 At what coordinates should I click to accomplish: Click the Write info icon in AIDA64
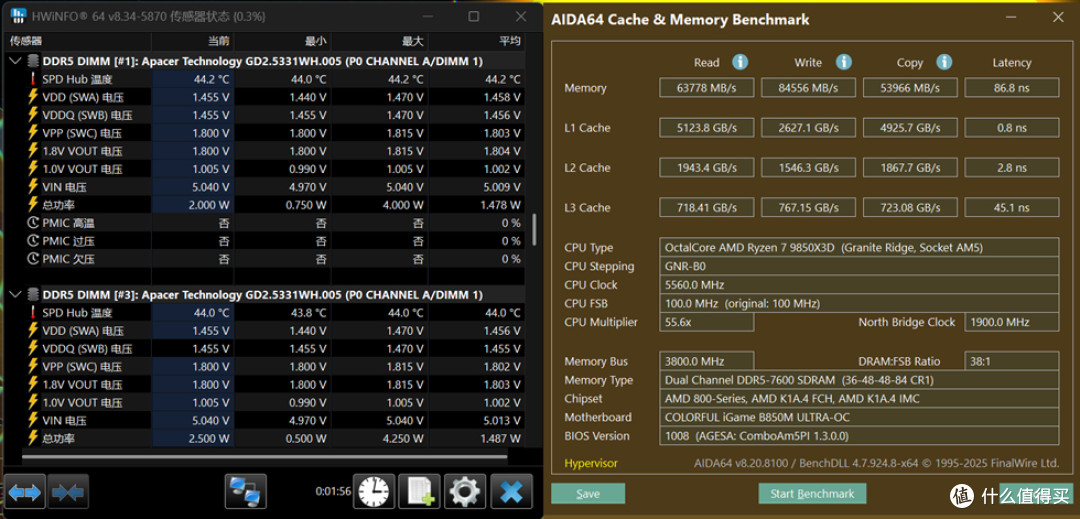[x=843, y=62]
